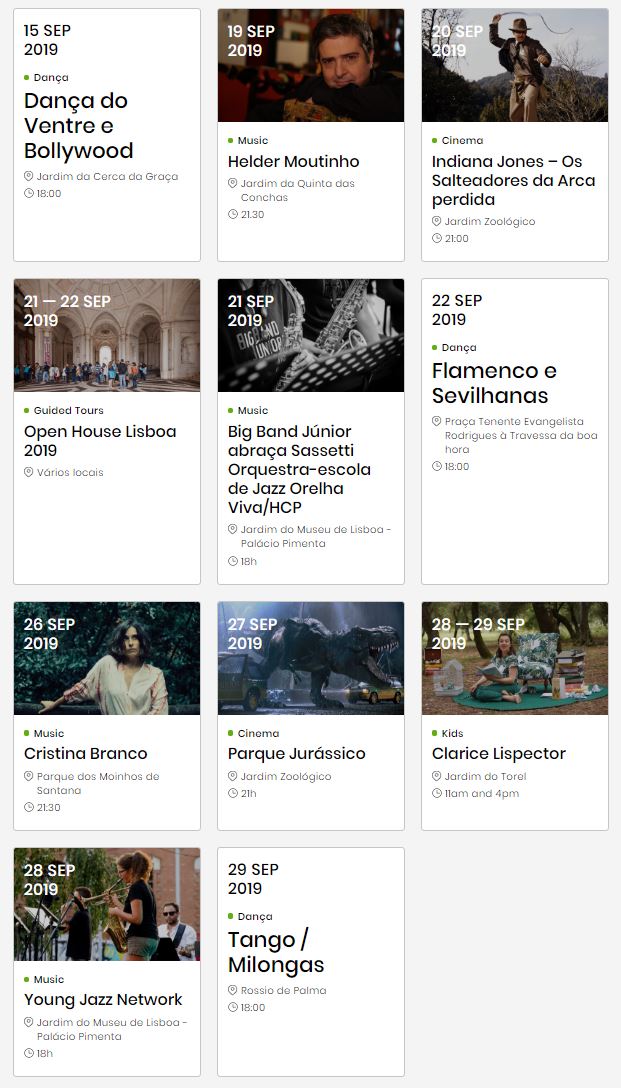The height and width of the screenshot is (1088, 621).
Task: Click the Indiana Jones whip photo
Action: (515, 65)
